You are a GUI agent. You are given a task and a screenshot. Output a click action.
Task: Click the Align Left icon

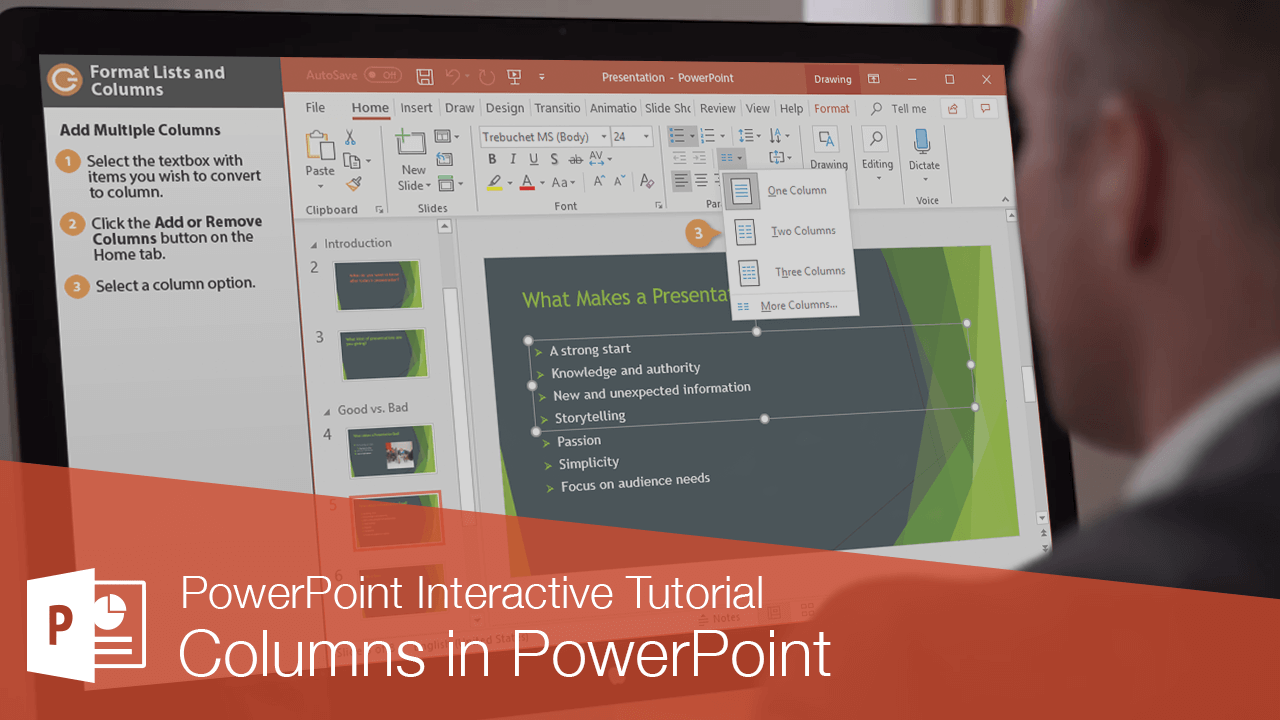(681, 181)
